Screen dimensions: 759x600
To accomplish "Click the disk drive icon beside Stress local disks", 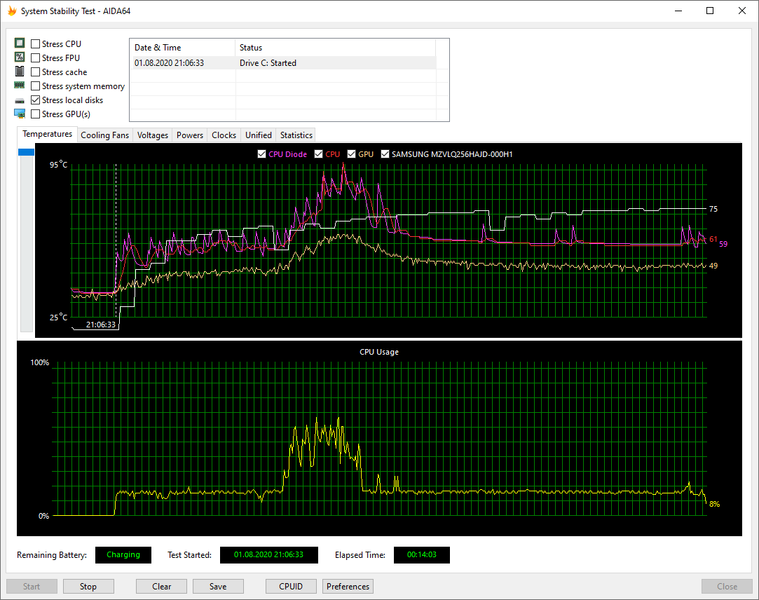I will click(x=19, y=100).
